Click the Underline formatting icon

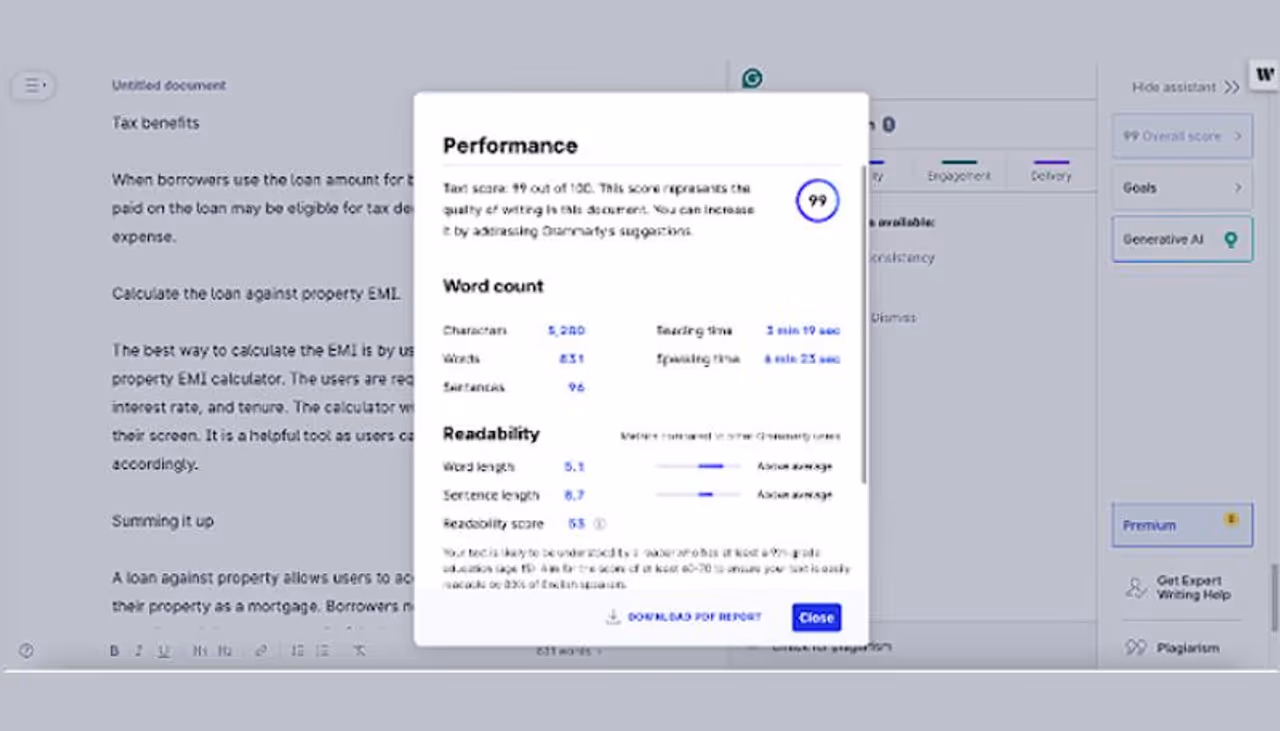(164, 651)
